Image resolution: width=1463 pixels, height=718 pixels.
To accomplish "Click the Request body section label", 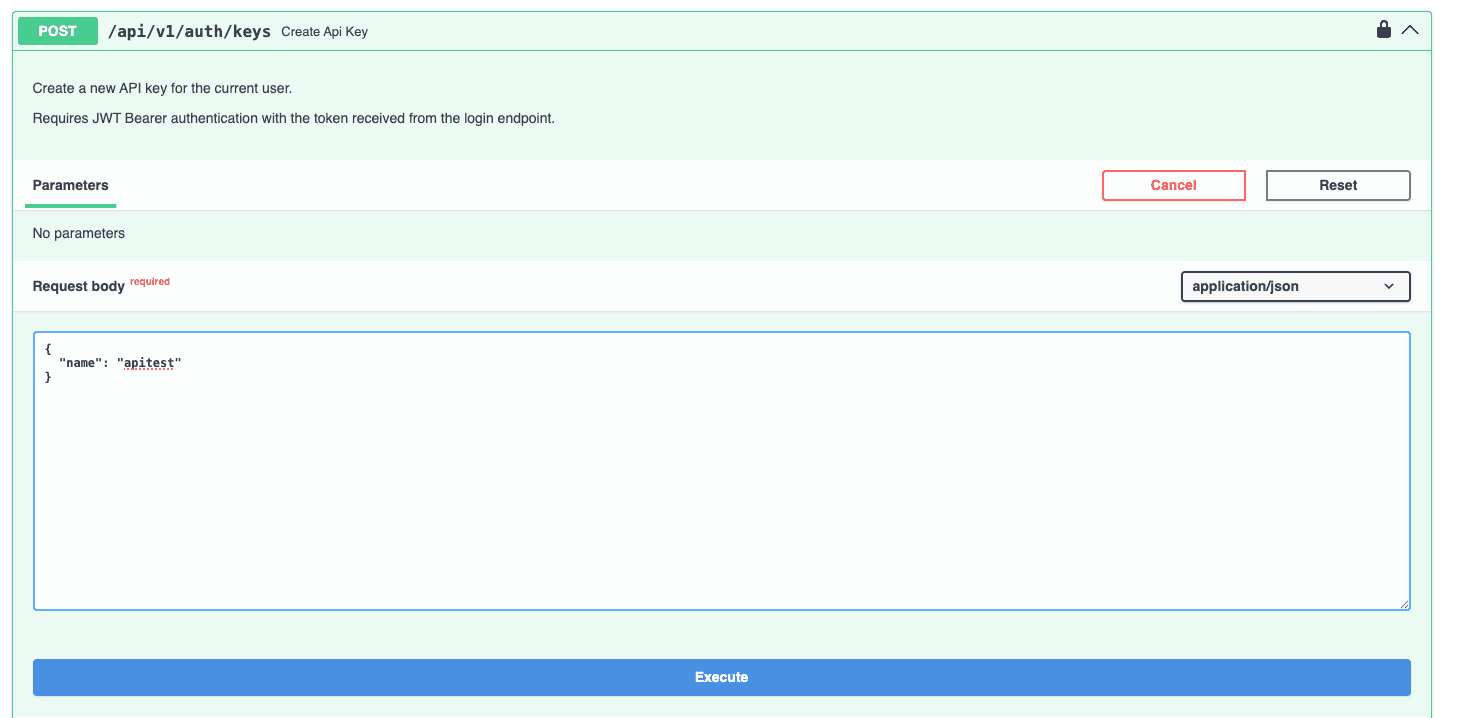I will pyautogui.click(x=79, y=286).
